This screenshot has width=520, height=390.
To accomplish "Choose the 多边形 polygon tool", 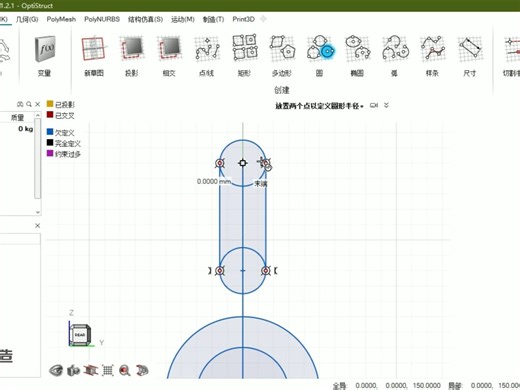I will 282,56.
